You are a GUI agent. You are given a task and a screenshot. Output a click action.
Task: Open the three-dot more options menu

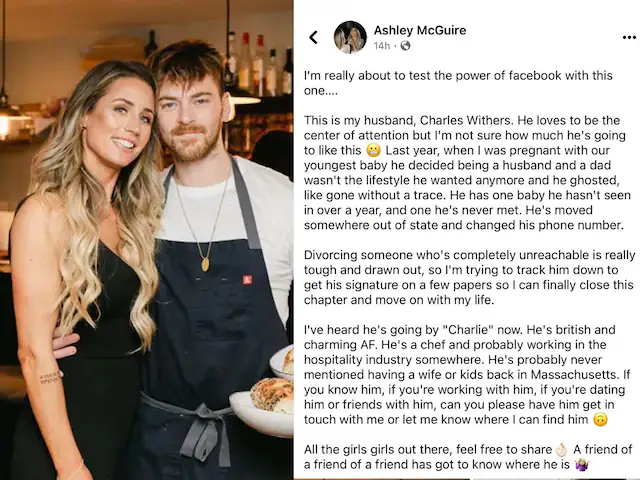point(629,38)
